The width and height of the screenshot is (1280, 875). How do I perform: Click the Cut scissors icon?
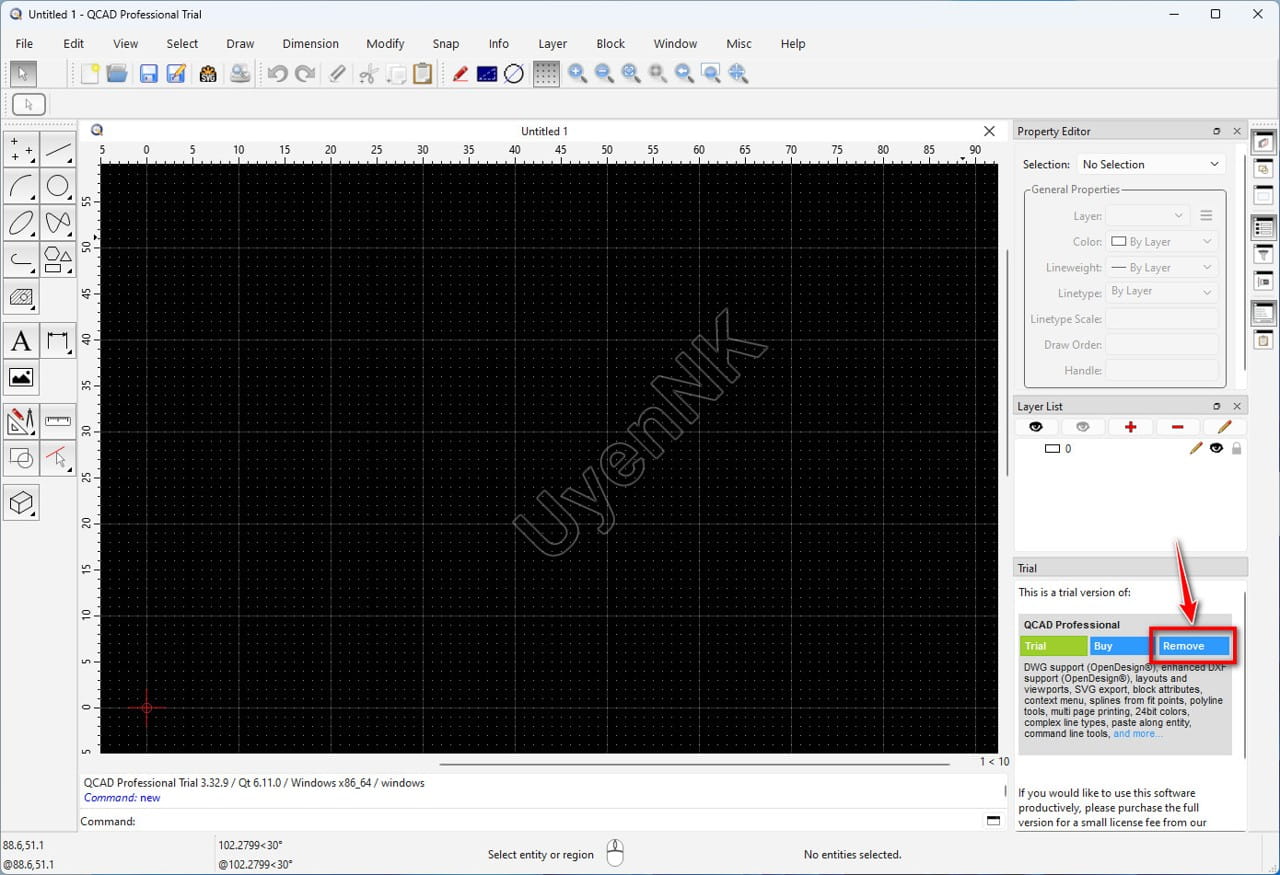[367, 73]
